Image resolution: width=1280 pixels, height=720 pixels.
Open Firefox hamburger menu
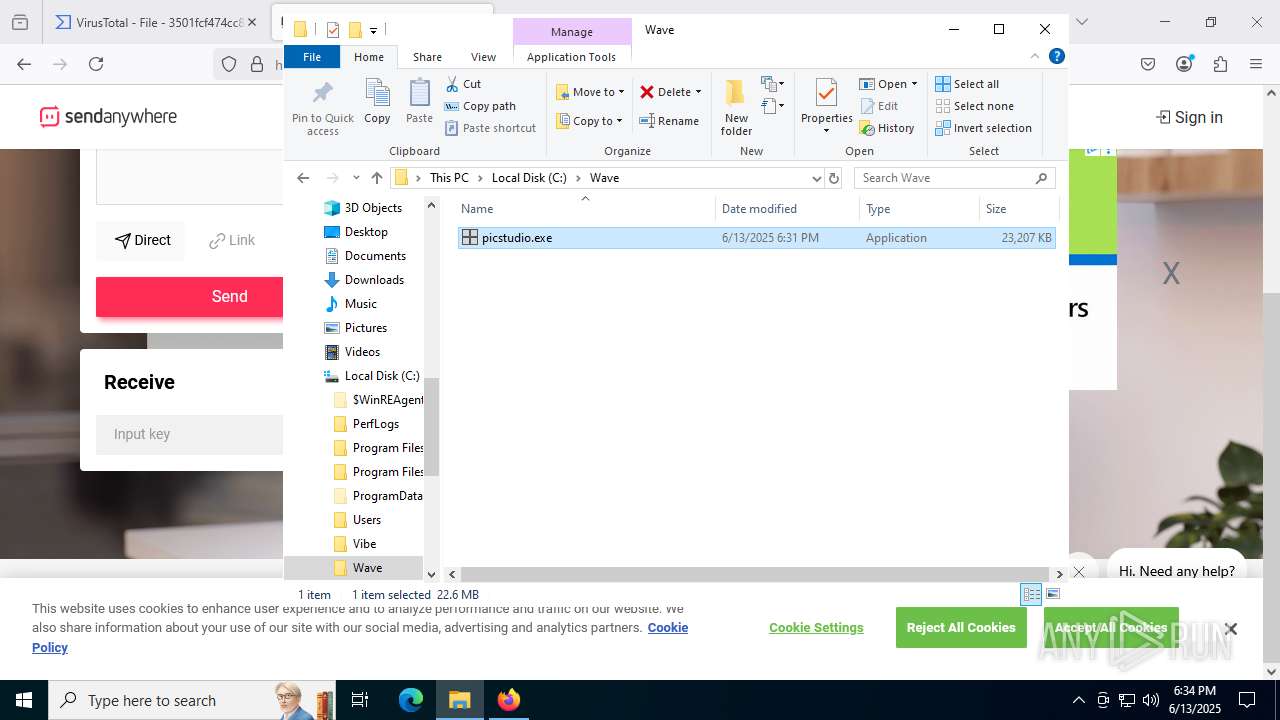(1256, 64)
